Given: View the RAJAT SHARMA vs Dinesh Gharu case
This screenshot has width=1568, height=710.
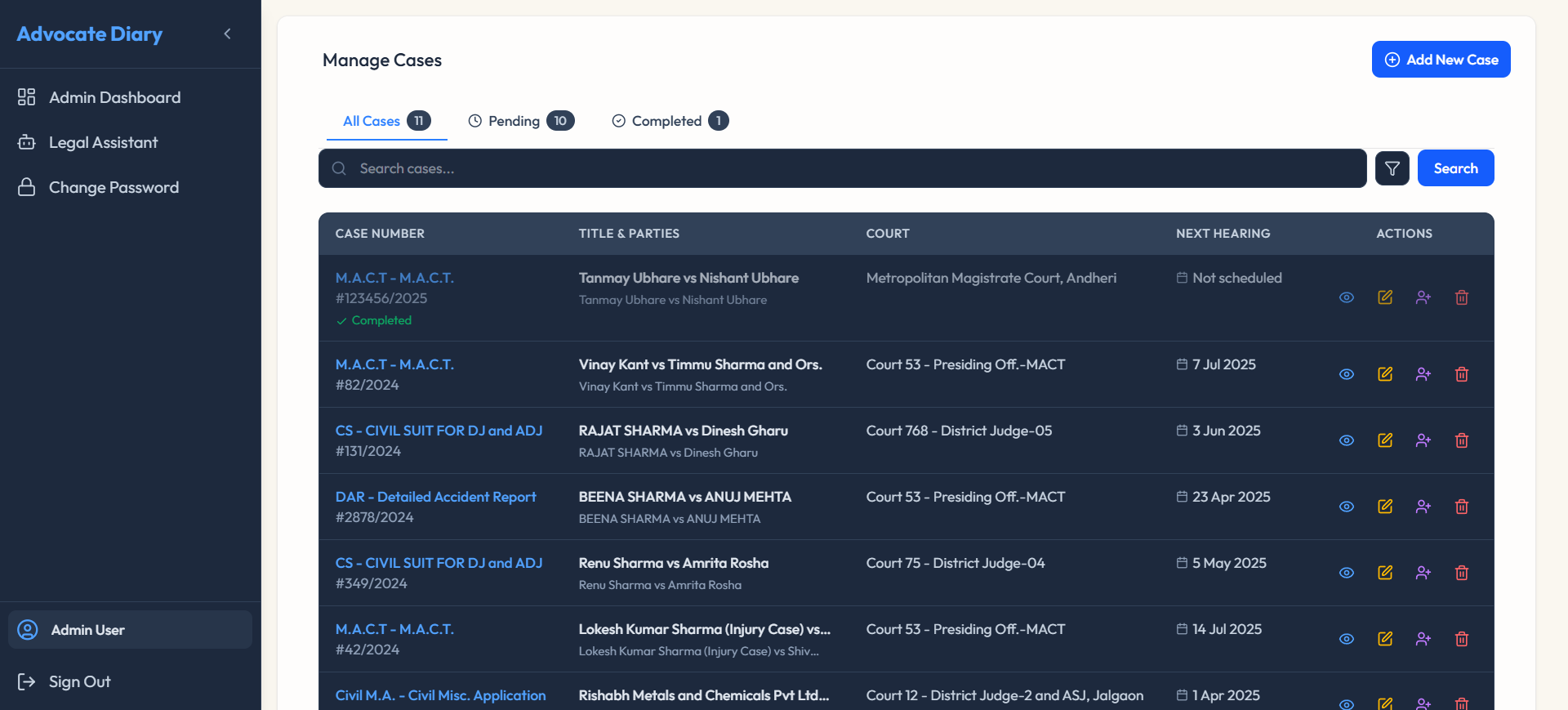Looking at the screenshot, I should point(1347,440).
